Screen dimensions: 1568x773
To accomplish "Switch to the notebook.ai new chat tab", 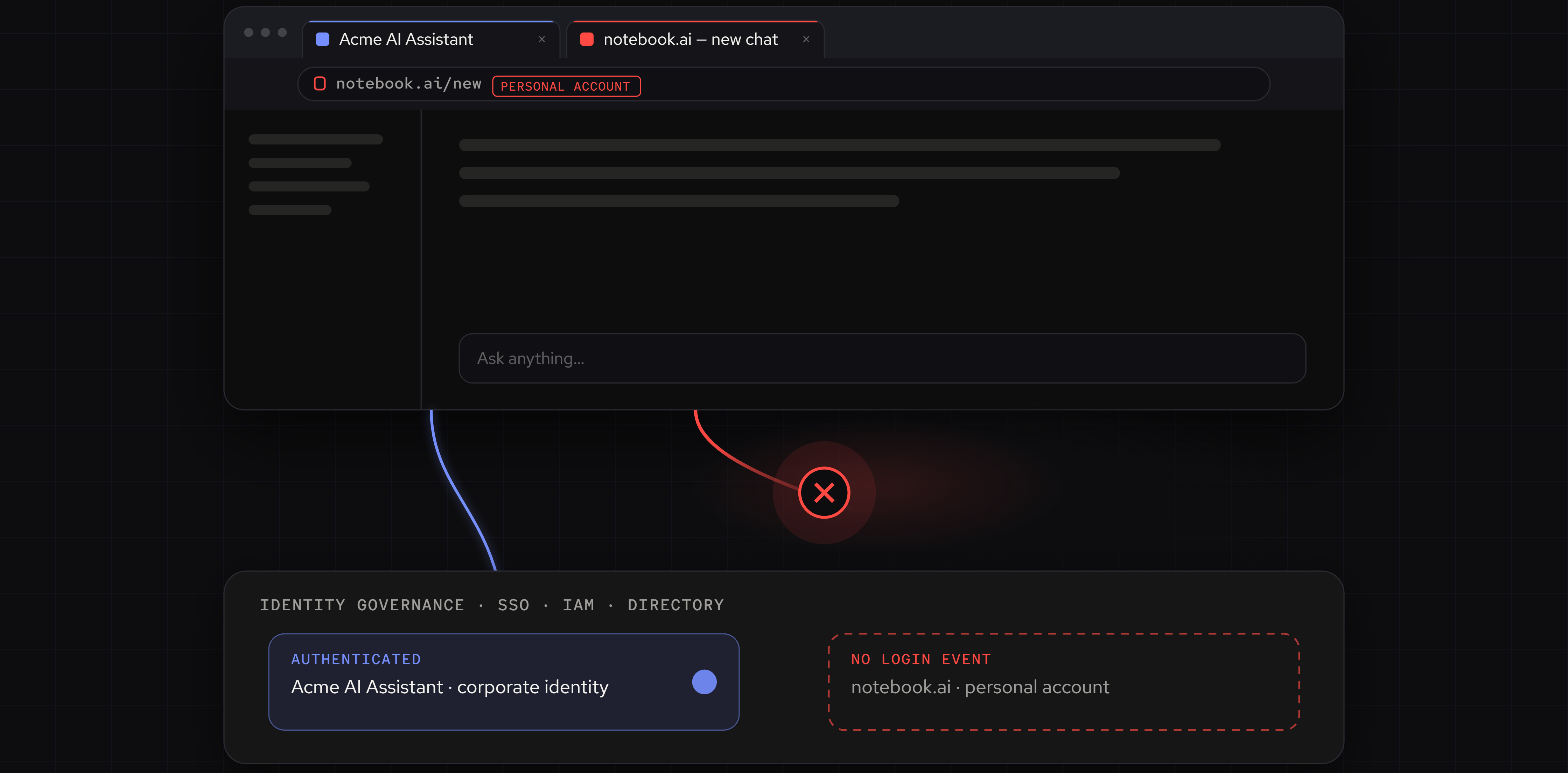I will click(x=695, y=40).
